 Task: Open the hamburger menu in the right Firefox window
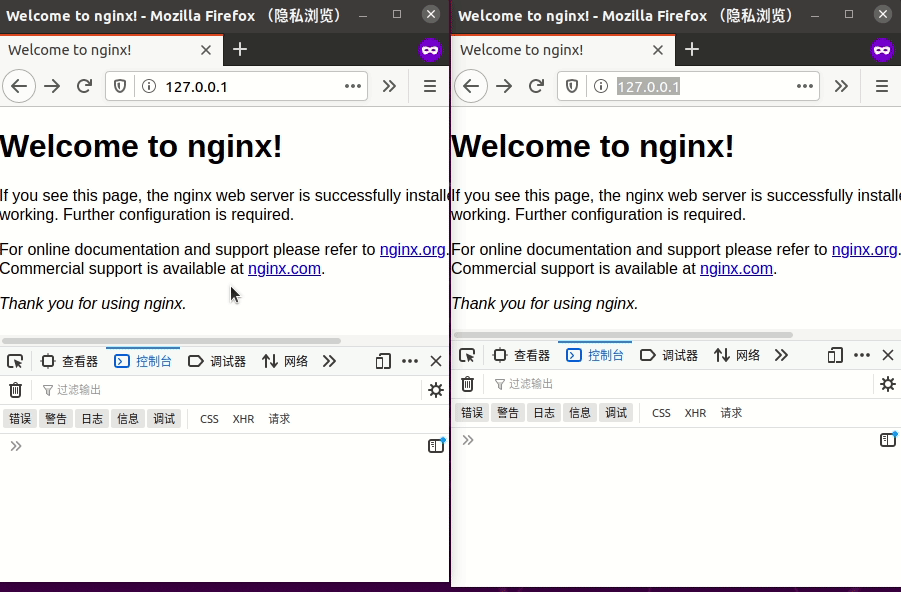click(x=882, y=87)
